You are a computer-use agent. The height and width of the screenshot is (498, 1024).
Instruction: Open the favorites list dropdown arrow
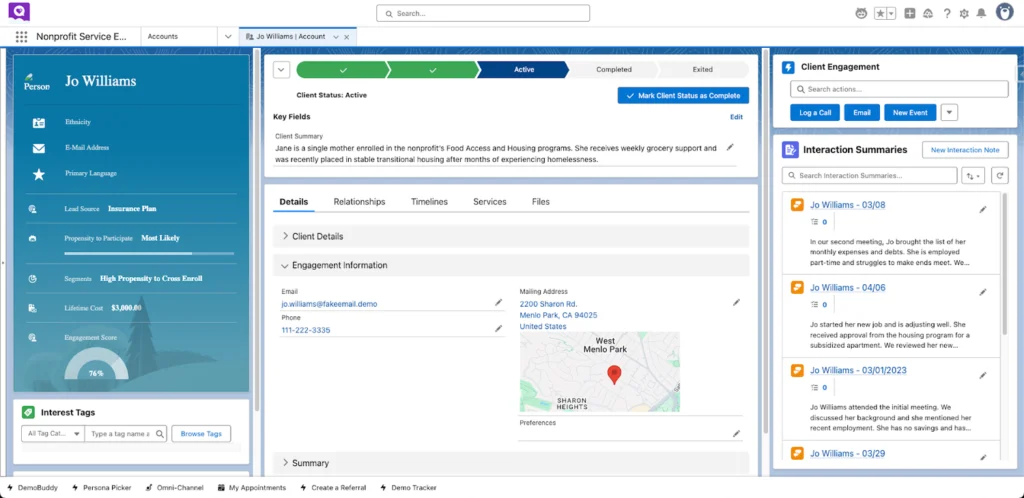[890, 13]
